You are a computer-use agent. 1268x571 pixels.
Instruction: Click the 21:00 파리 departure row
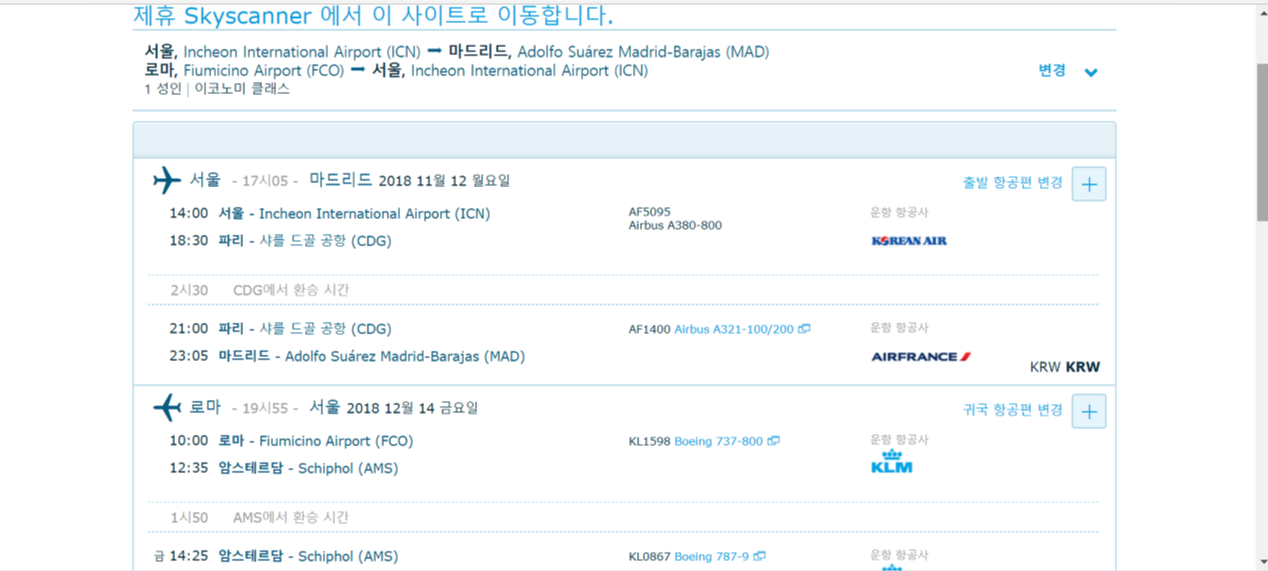[x=281, y=329]
